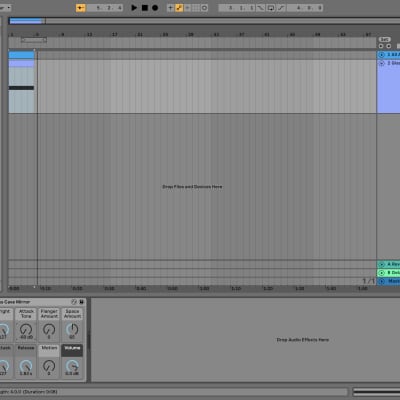This screenshot has height=400, width=400.
Task: Click the Set locator button
Action: 385,39
